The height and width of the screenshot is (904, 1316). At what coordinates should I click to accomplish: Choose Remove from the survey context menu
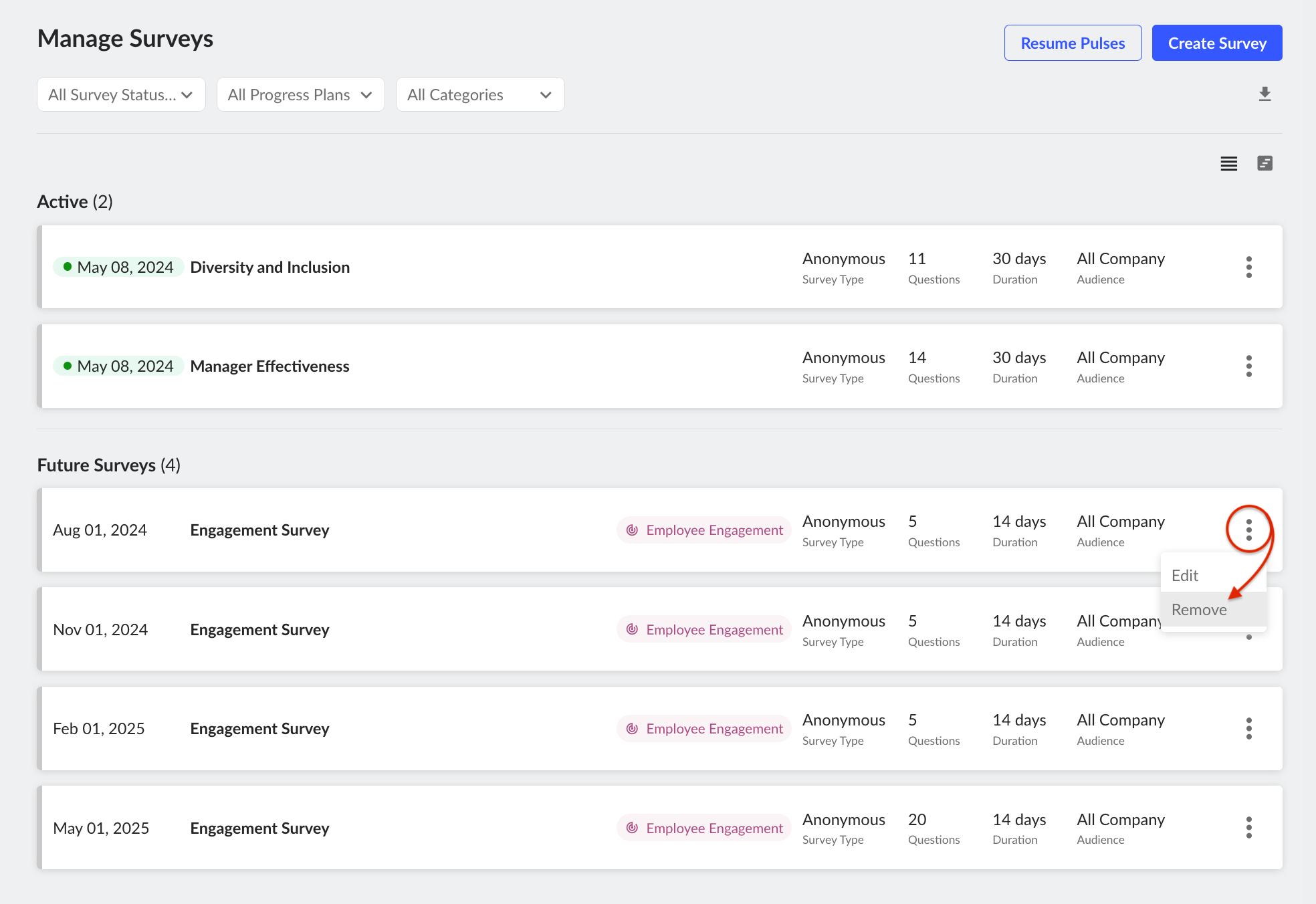click(x=1213, y=610)
